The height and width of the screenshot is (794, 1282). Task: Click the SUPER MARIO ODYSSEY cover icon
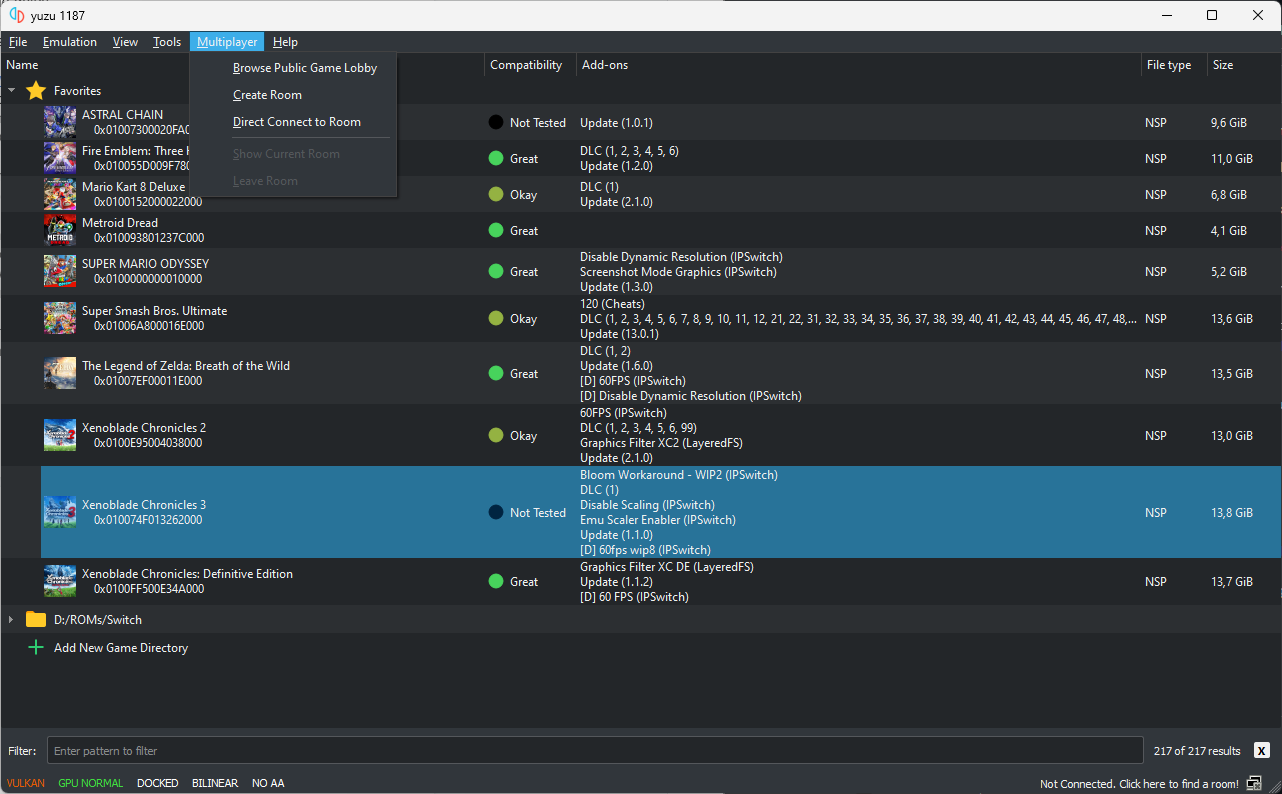coord(60,271)
